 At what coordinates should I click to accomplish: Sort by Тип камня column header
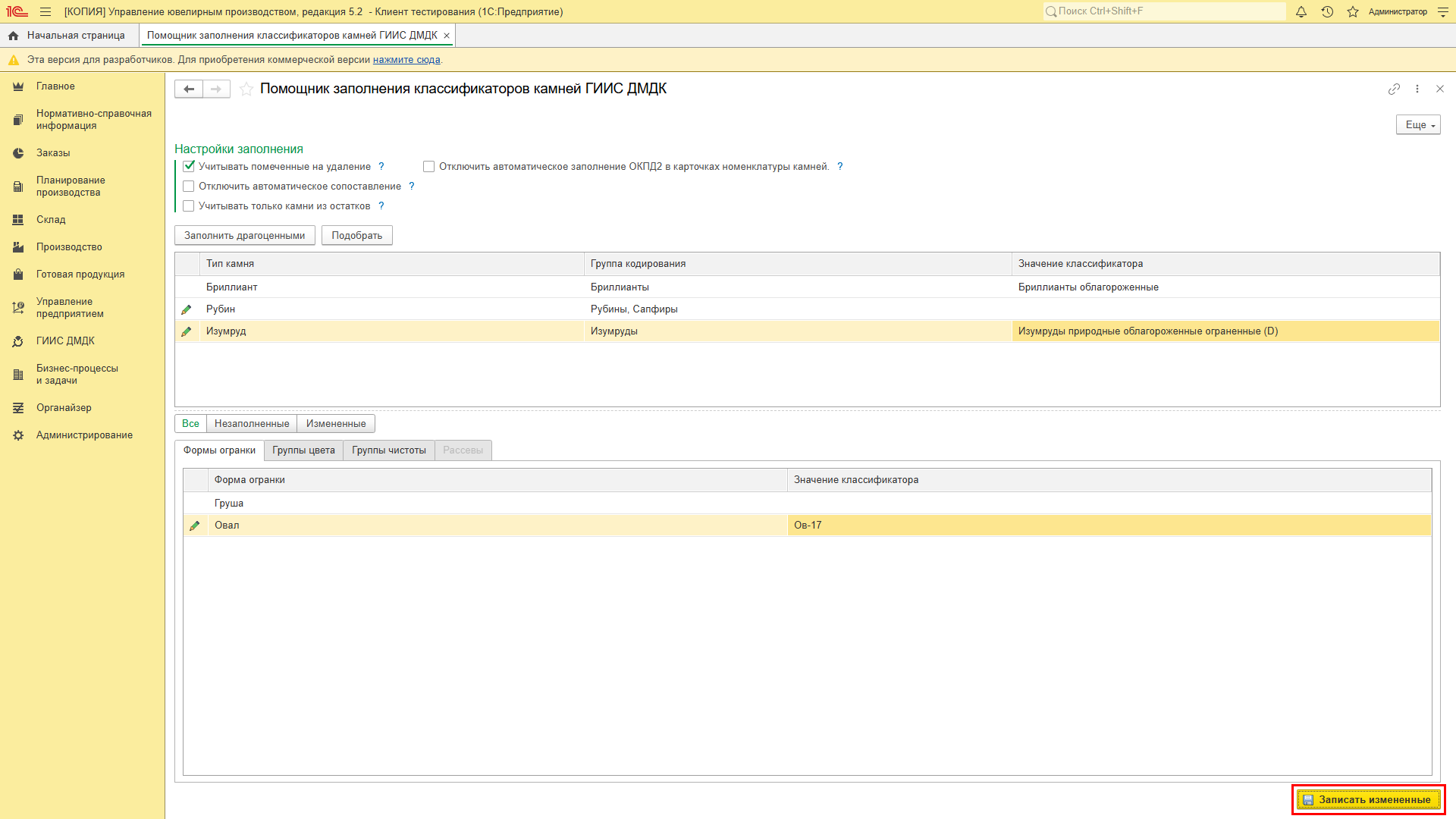pyautogui.click(x=392, y=264)
